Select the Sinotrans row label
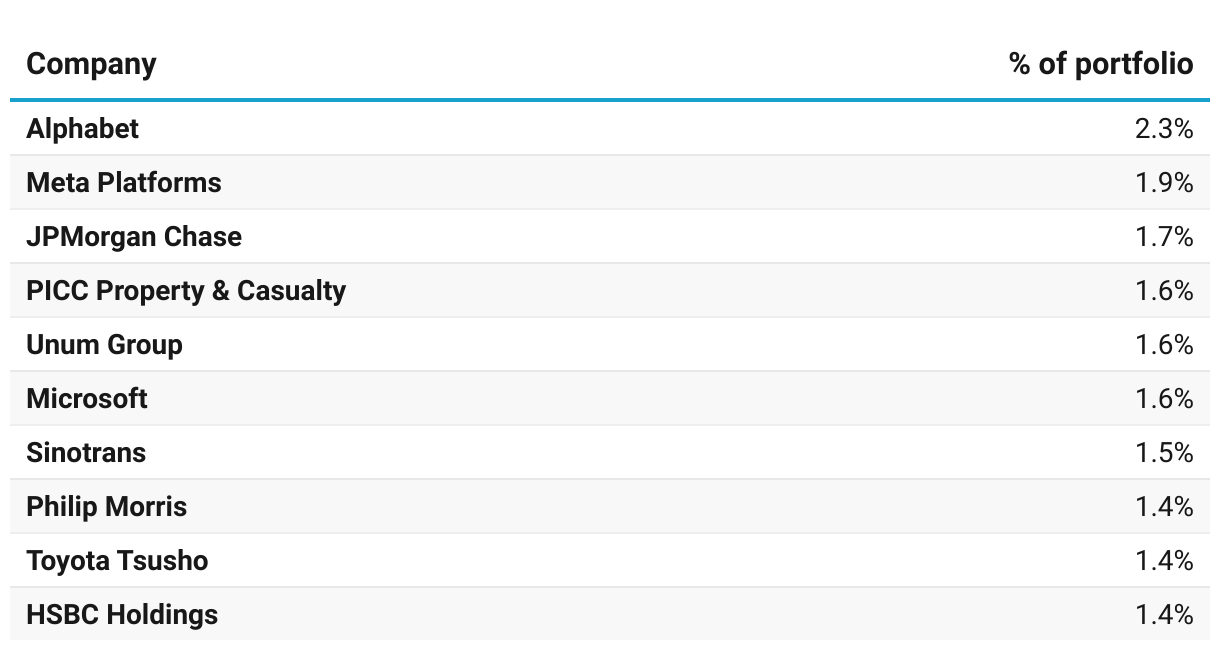The height and width of the screenshot is (650, 1220). 86,453
